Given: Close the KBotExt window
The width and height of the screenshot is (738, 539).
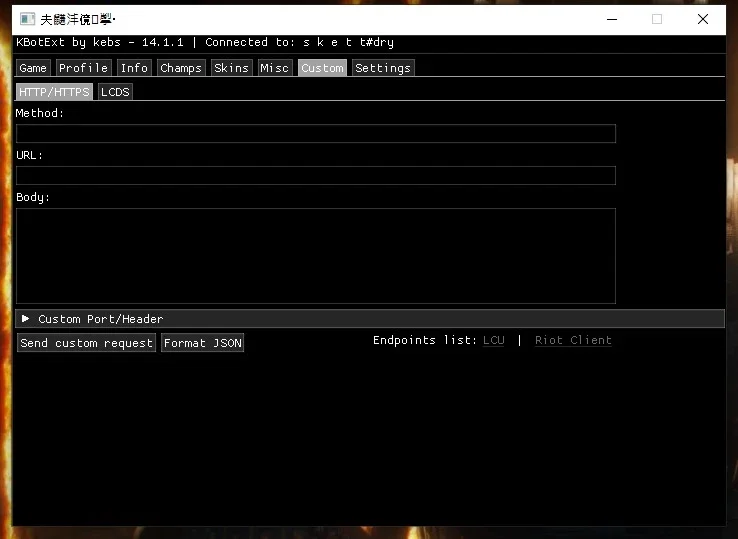Looking at the screenshot, I should (x=703, y=19).
